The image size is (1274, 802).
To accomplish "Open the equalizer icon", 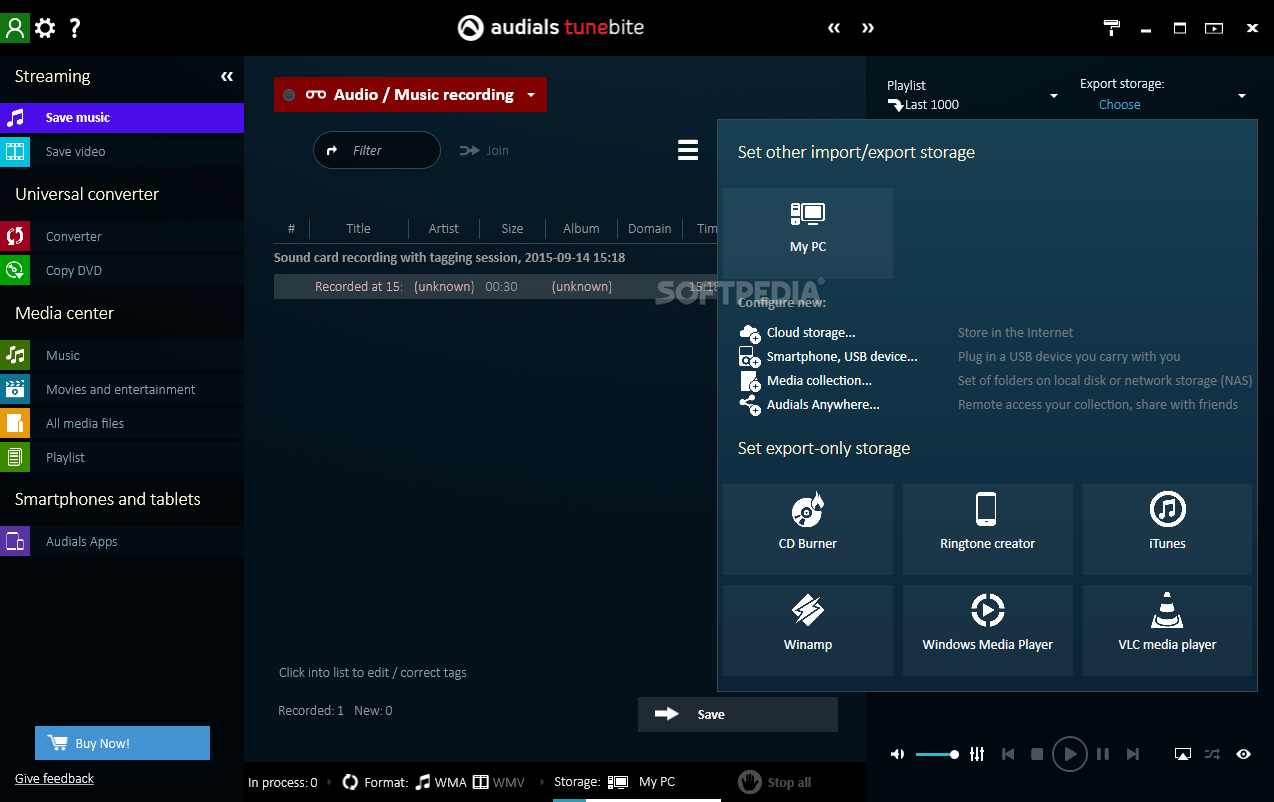I will [x=977, y=754].
